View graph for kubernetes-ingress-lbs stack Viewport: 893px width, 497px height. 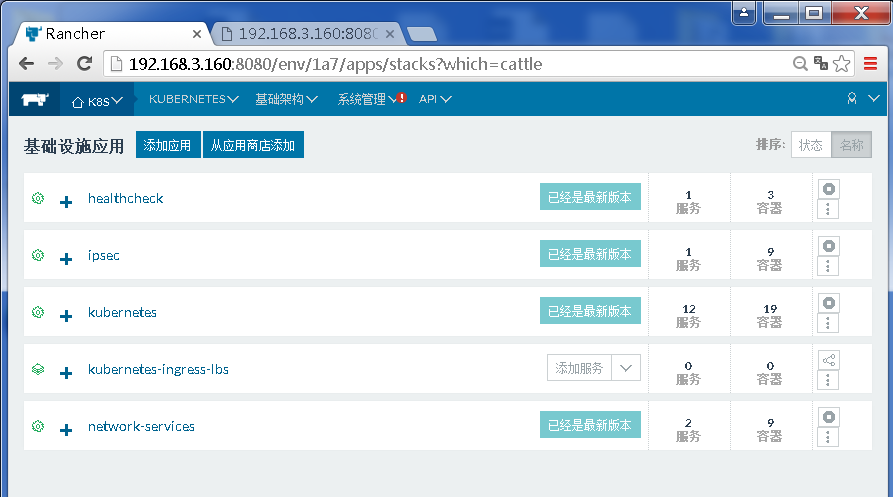pyautogui.click(x=829, y=360)
